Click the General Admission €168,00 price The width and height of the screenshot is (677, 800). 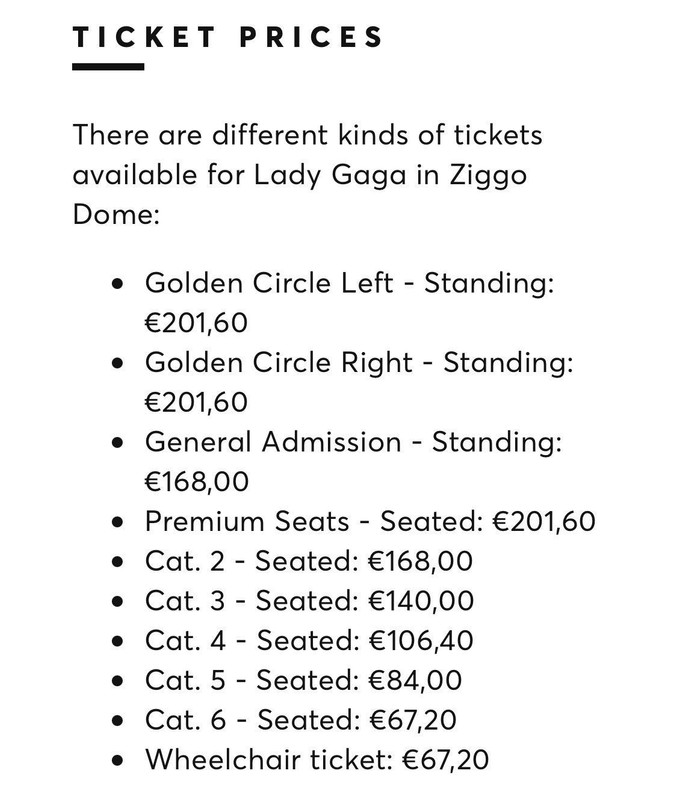197,482
